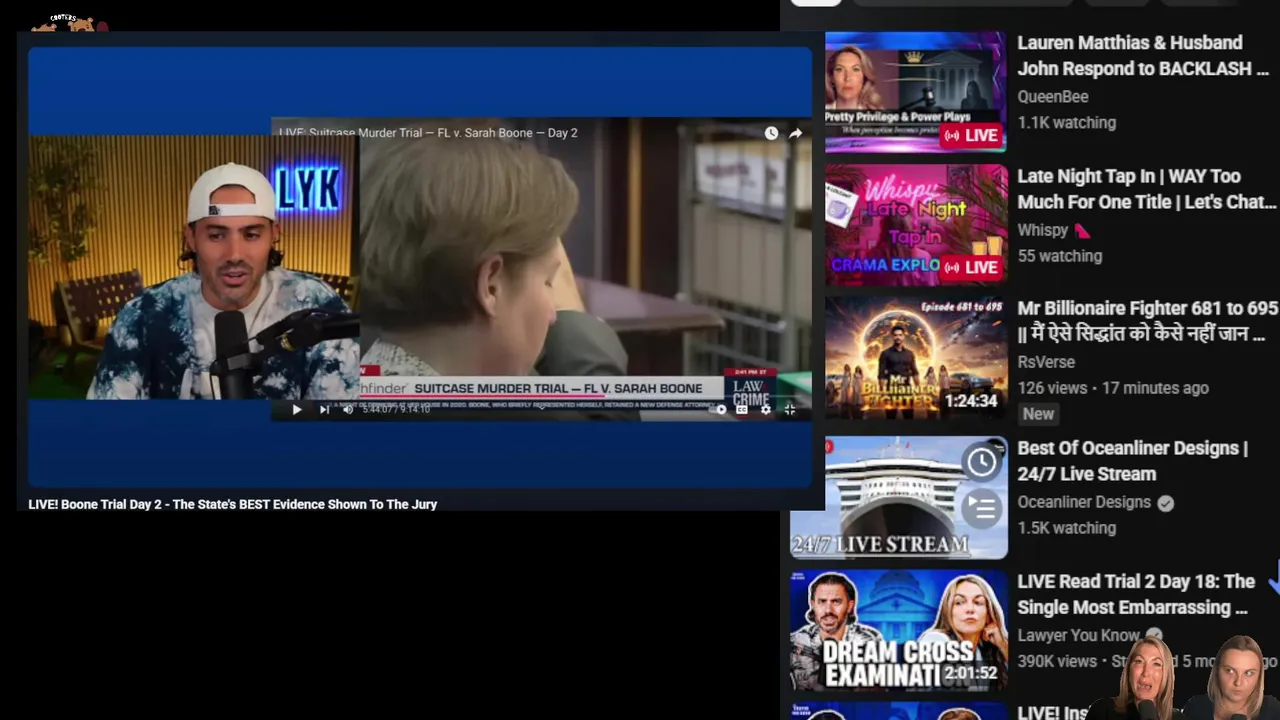Play the embedded Law & Crime video

click(296, 409)
